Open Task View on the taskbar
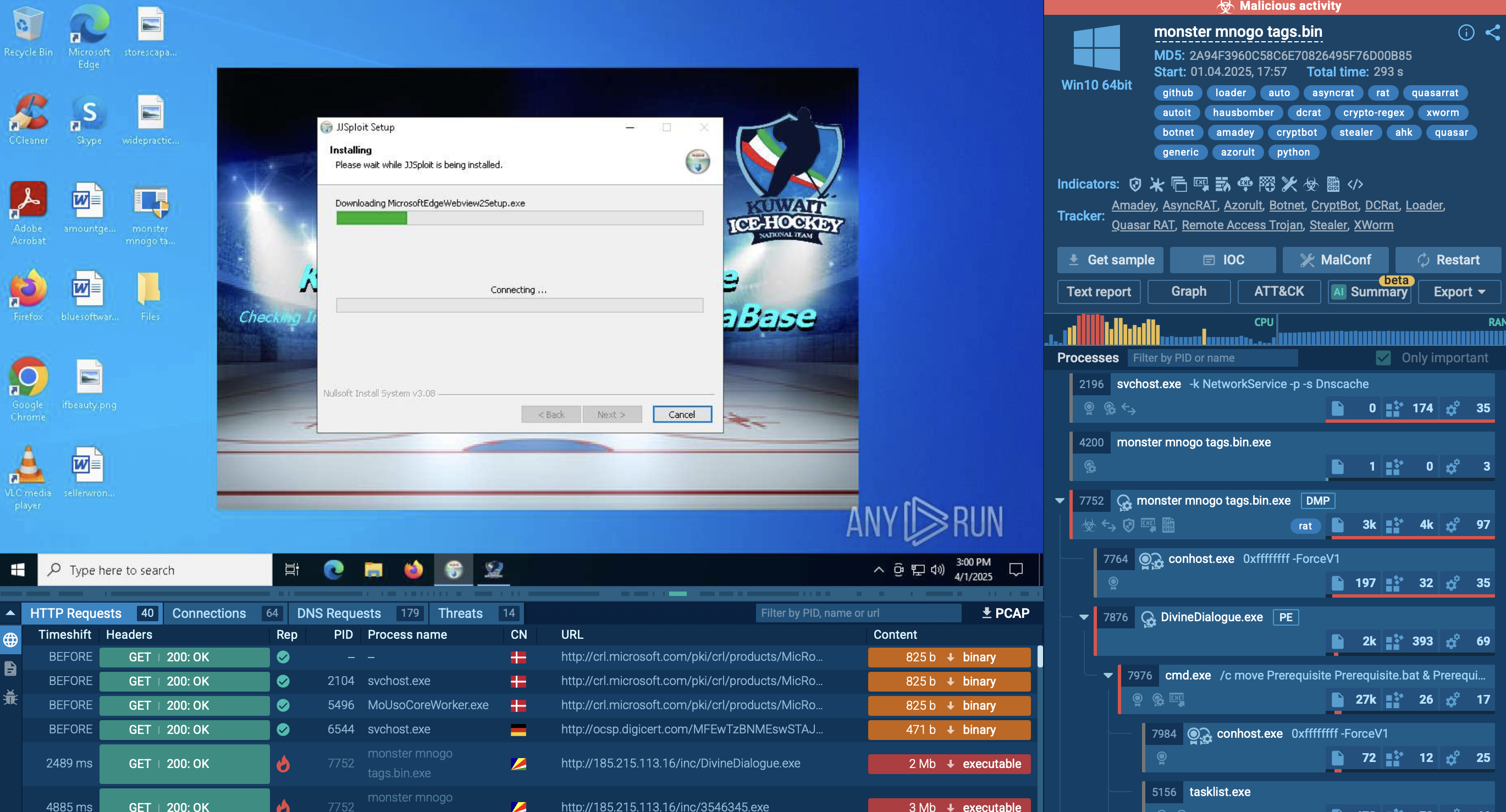 pos(292,570)
